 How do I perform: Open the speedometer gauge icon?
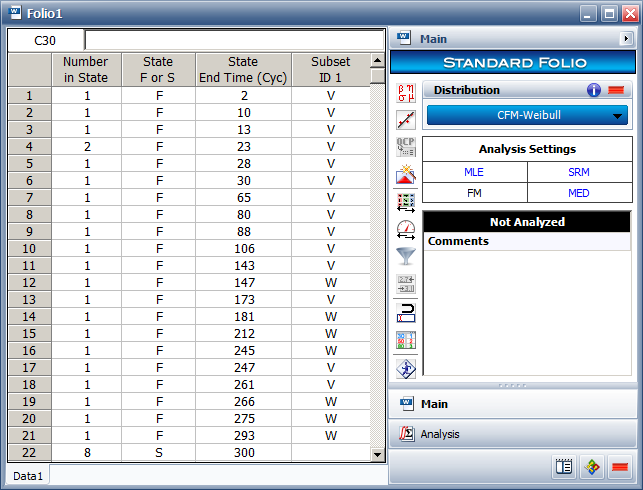[406, 229]
